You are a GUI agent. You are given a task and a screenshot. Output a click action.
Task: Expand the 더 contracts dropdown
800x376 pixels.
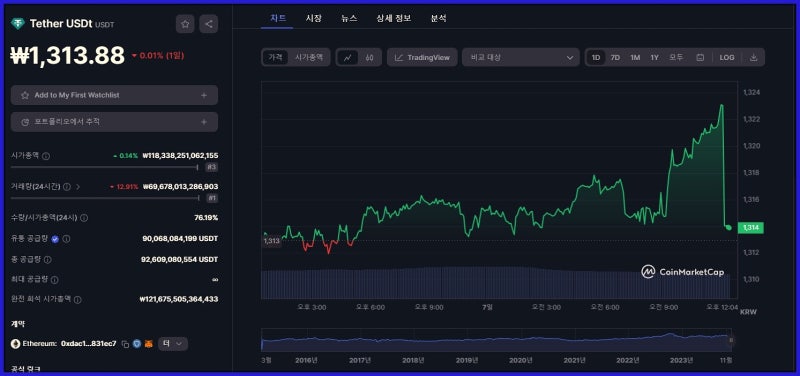(172, 344)
